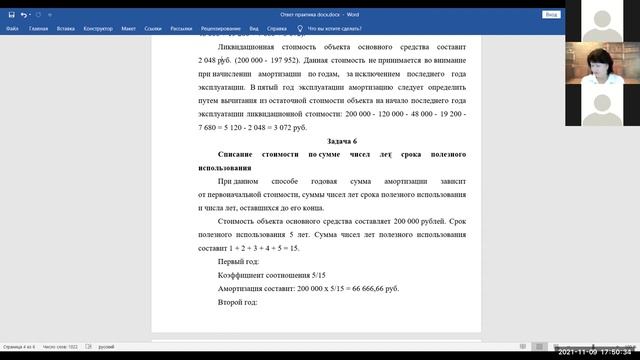The height and width of the screenshot is (360, 640).
Task: Click the document title 'Ответ практика docx.docx - Word'
Action: (320, 15)
